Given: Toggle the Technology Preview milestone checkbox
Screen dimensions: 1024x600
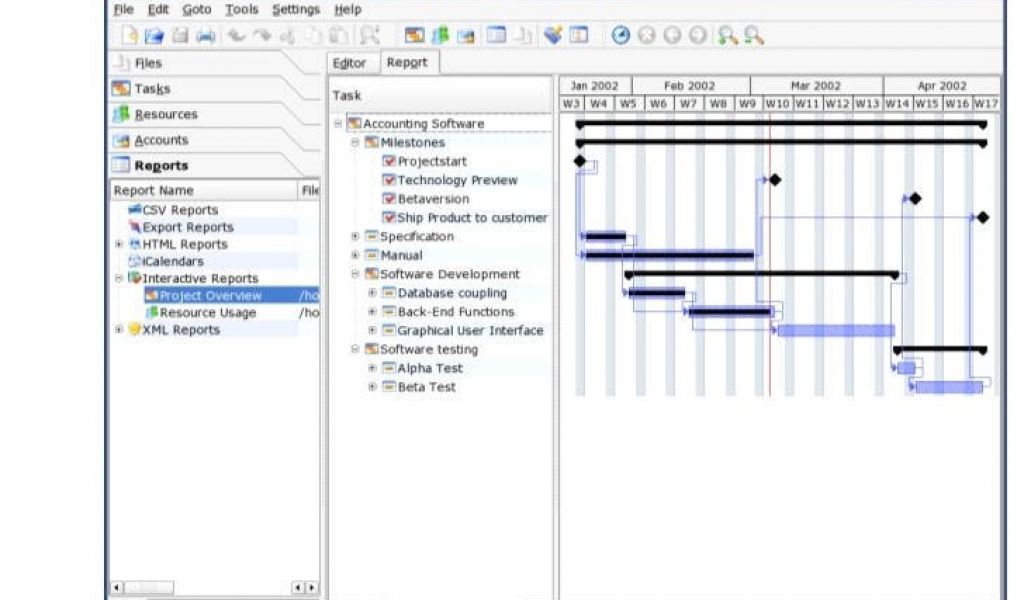Looking at the screenshot, I should [389, 180].
